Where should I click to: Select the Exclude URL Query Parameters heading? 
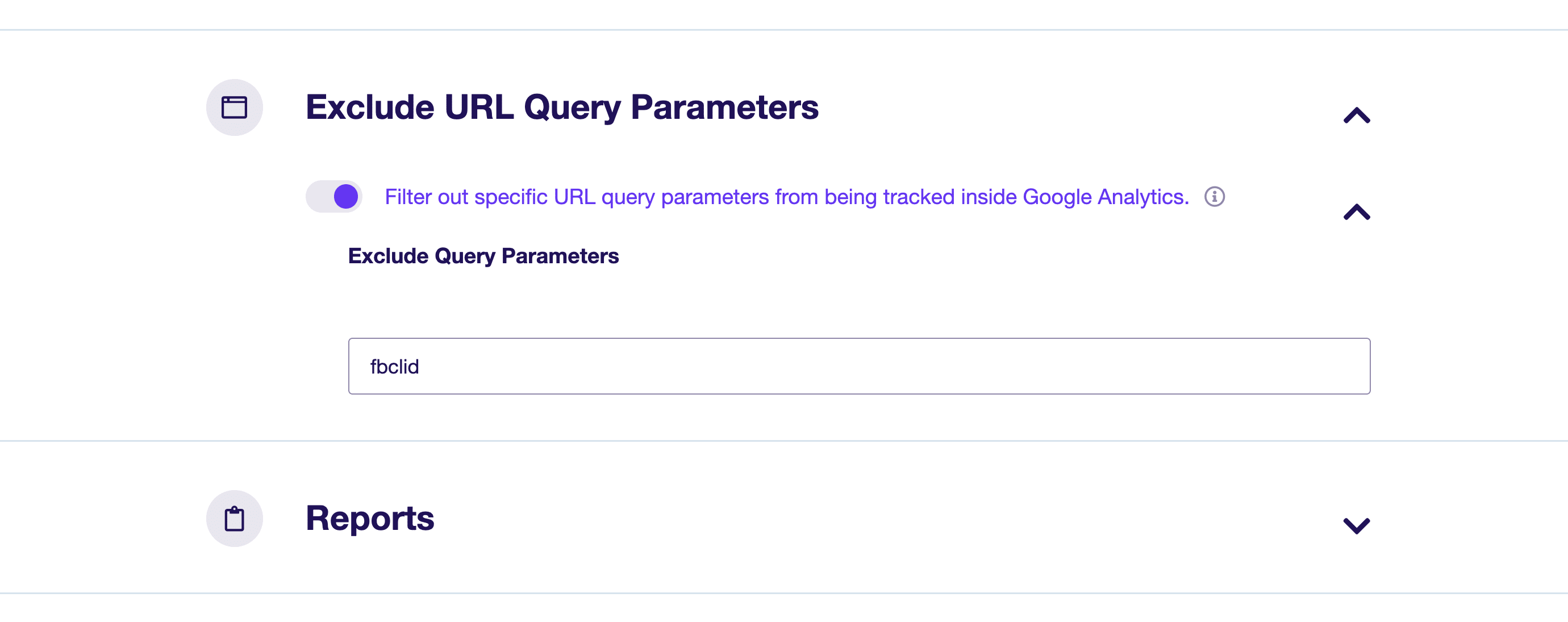click(562, 107)
